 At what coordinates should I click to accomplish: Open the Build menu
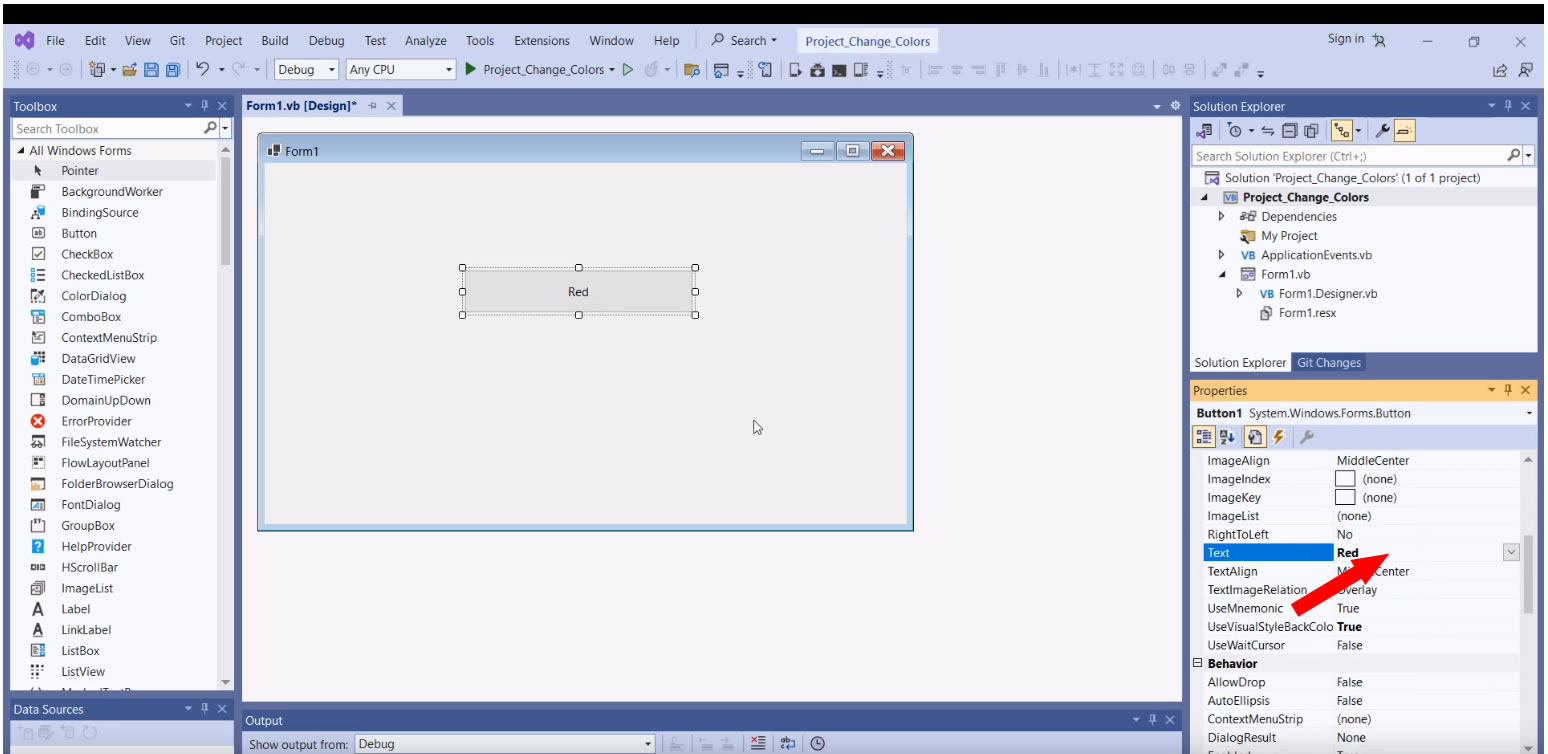tap(274, 41)
